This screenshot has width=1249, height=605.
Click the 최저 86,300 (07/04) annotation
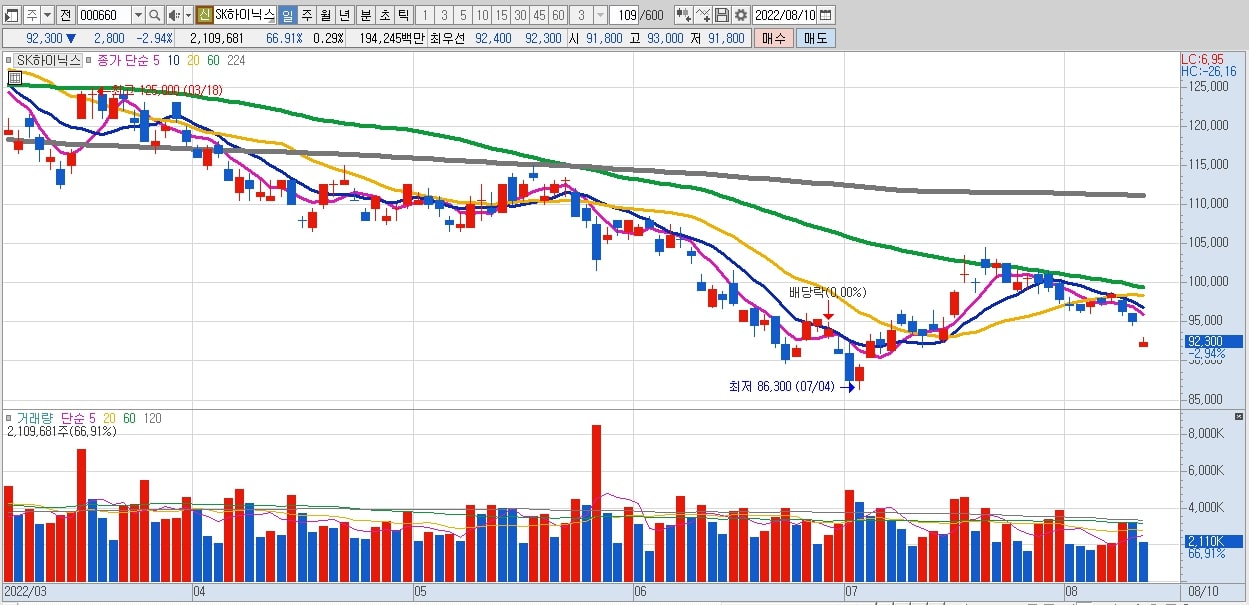[781, 385]
